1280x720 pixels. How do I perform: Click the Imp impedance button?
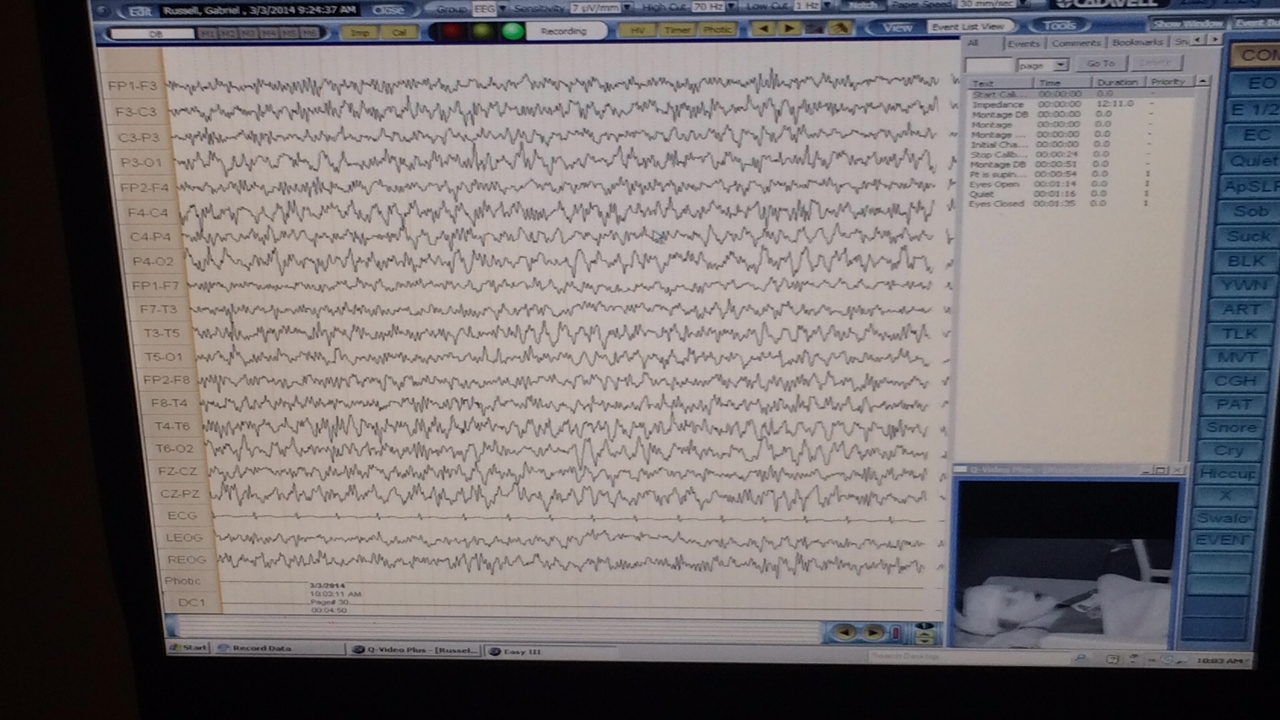[x=359, y=32]
